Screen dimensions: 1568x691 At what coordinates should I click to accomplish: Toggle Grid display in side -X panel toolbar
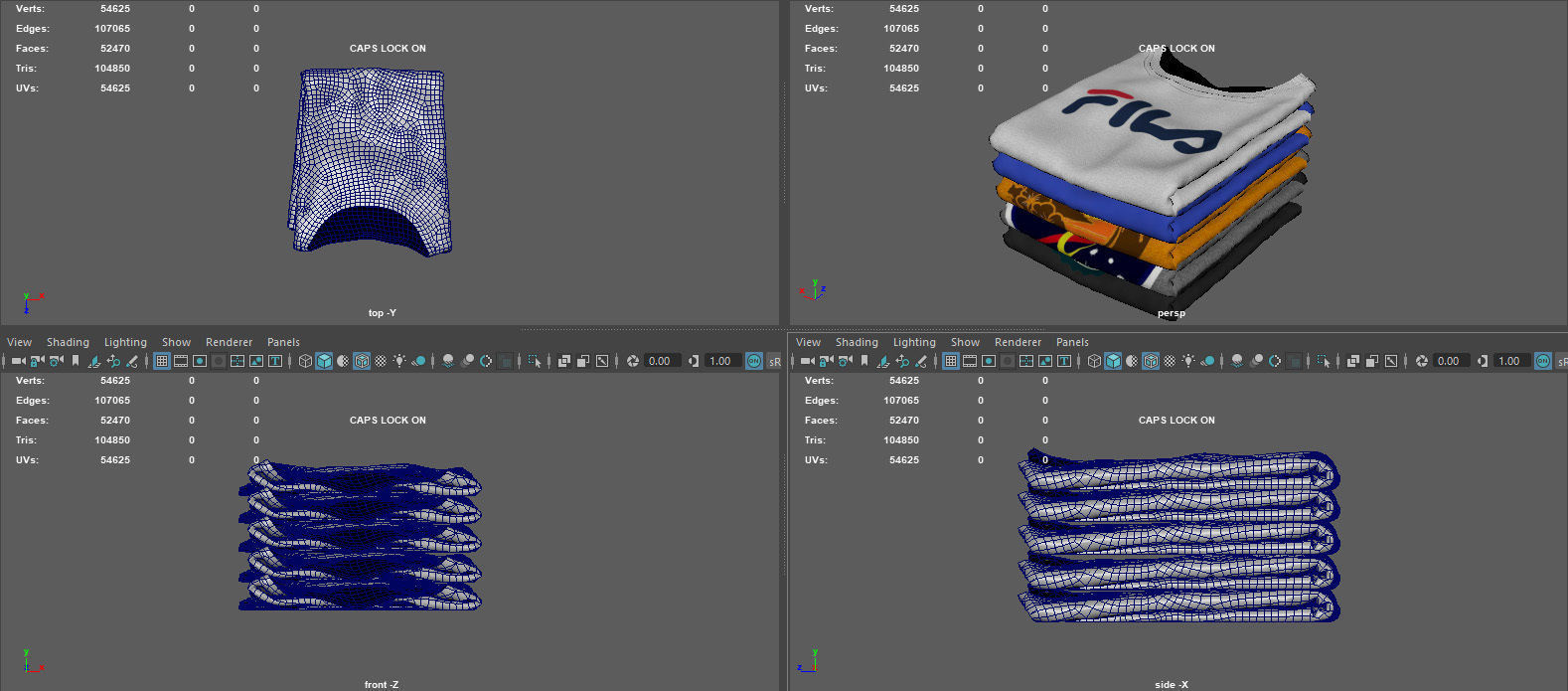tap(950, 361)
